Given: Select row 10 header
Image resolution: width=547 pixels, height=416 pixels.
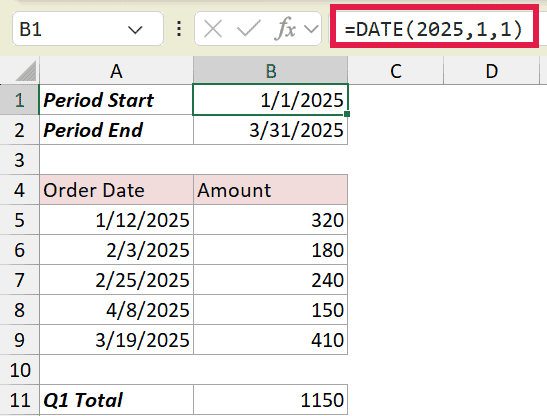Looking at the screenshot, I should pos(19,370).
